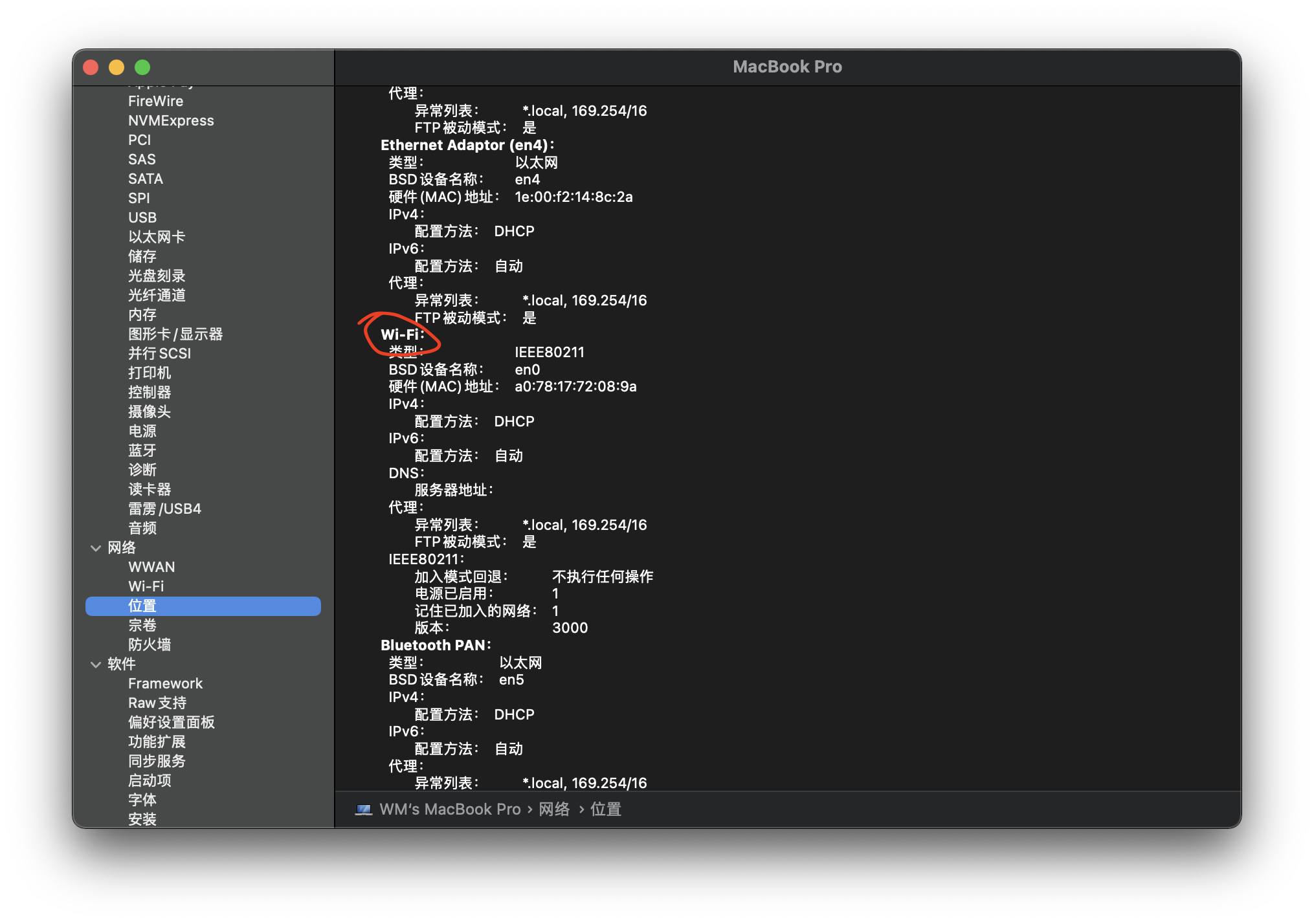Open 雷雳/USB4 entry
Image resolution: width=1314 pixels, height=924 pixels.
[164, 509]
